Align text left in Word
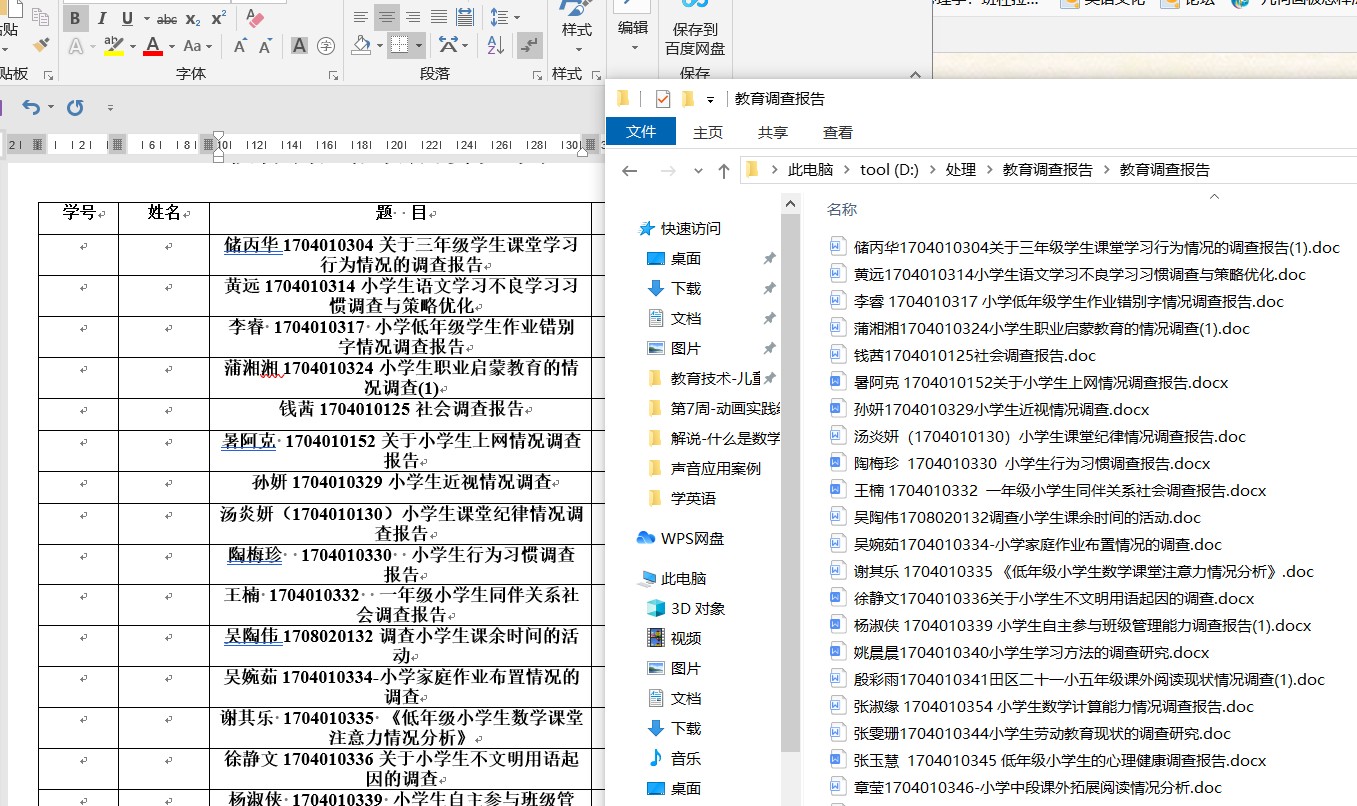 [x=361, y=17]
